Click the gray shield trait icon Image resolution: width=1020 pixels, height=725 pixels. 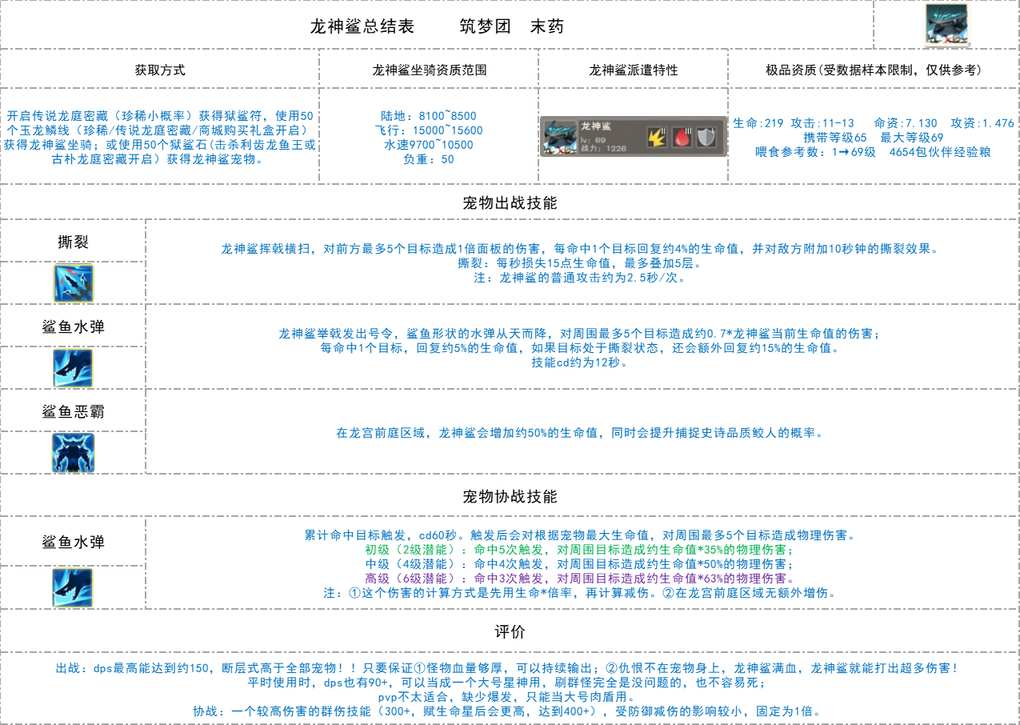pyautogui.click(x=706, y=137)
